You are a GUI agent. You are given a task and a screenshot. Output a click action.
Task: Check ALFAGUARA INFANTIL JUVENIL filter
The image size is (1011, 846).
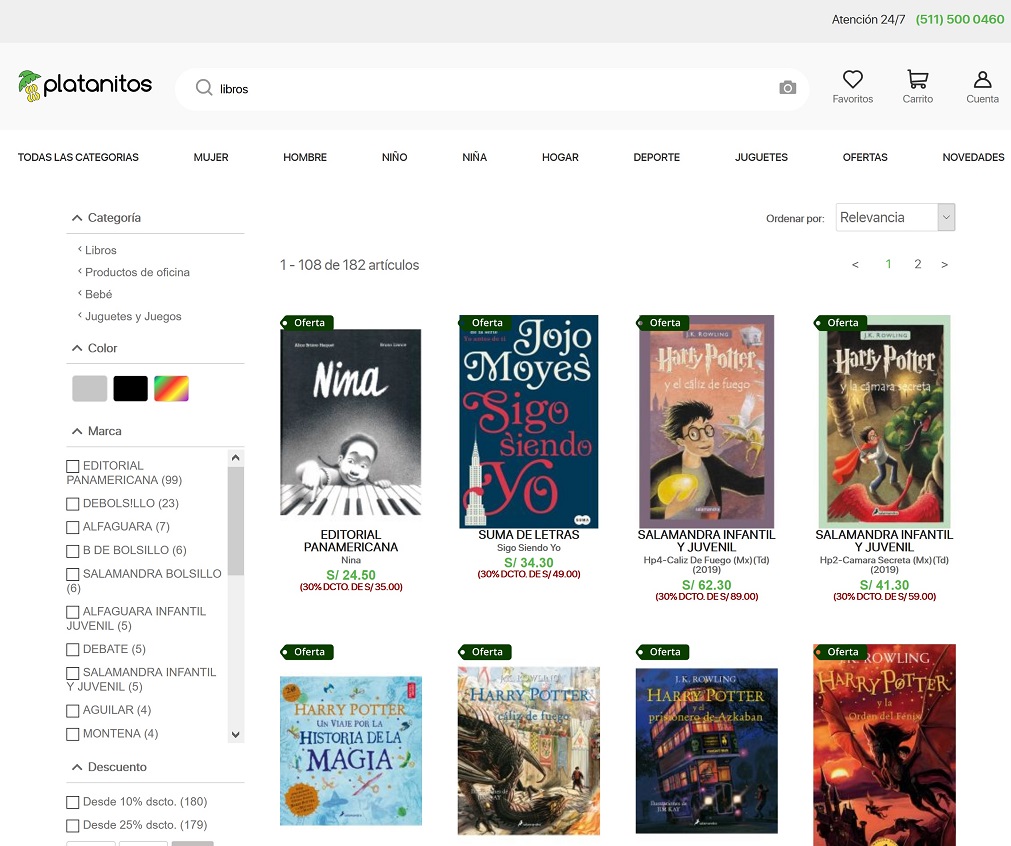point(73,611)
